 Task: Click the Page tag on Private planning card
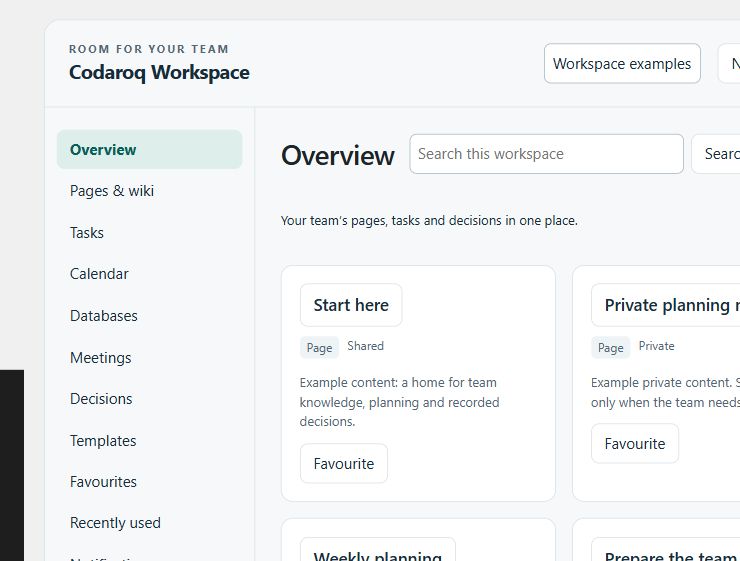pyautogui.click(x=611, y=348)
